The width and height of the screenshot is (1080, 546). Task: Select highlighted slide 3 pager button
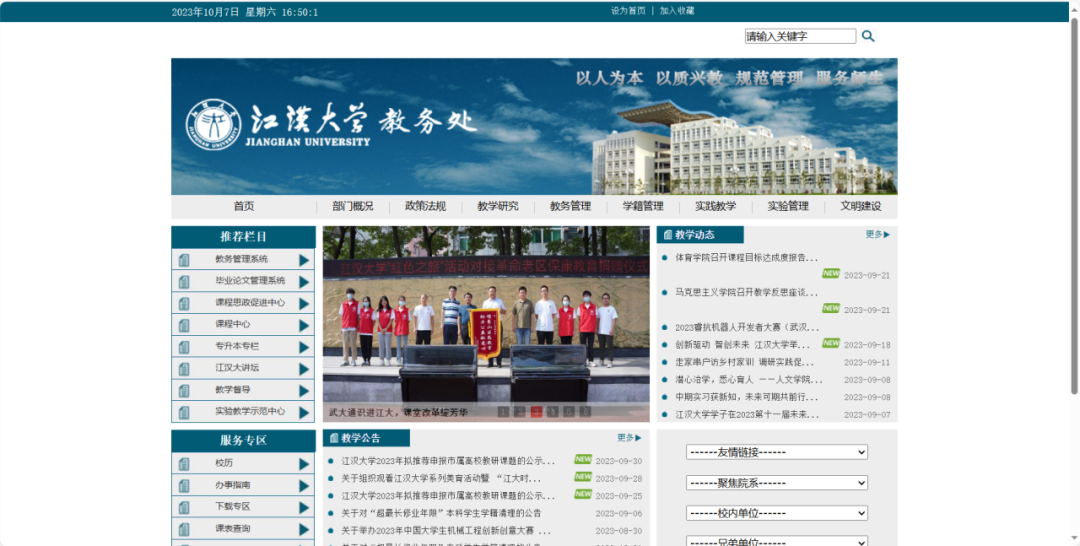tap(537, 412)
